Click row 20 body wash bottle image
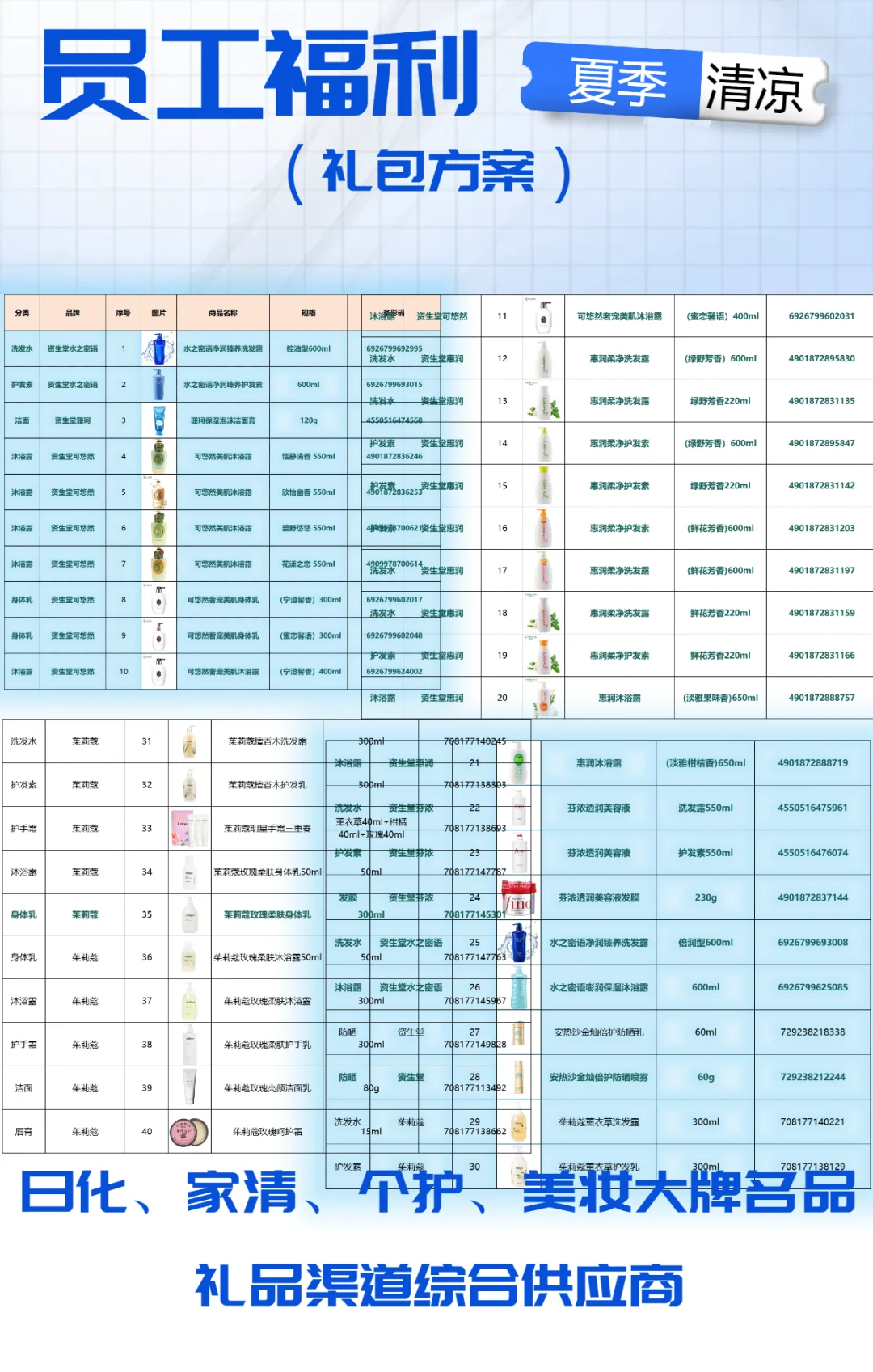873x1372 pixels. [544, 698]
